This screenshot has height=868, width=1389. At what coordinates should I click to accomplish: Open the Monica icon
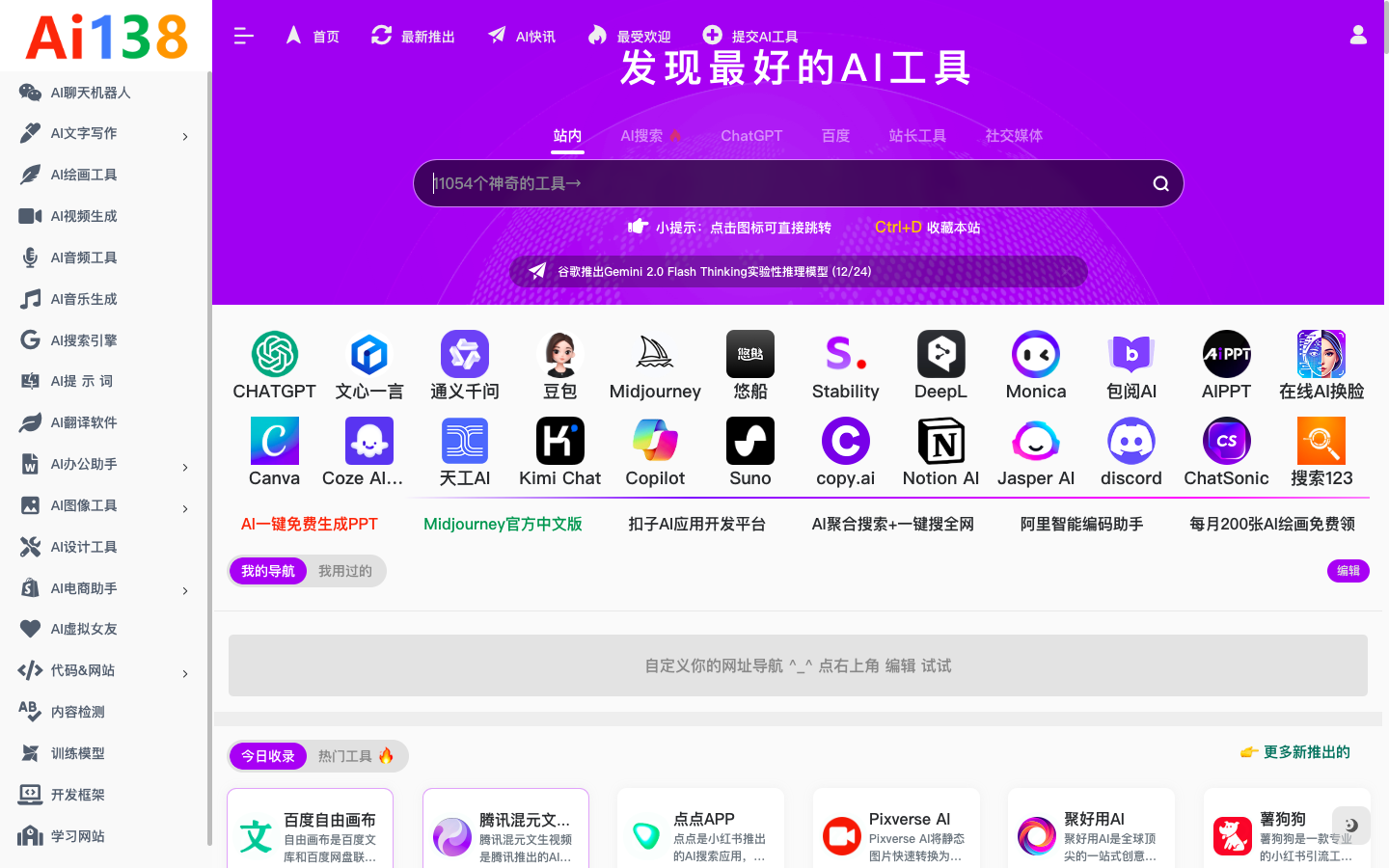[1036, 354]
